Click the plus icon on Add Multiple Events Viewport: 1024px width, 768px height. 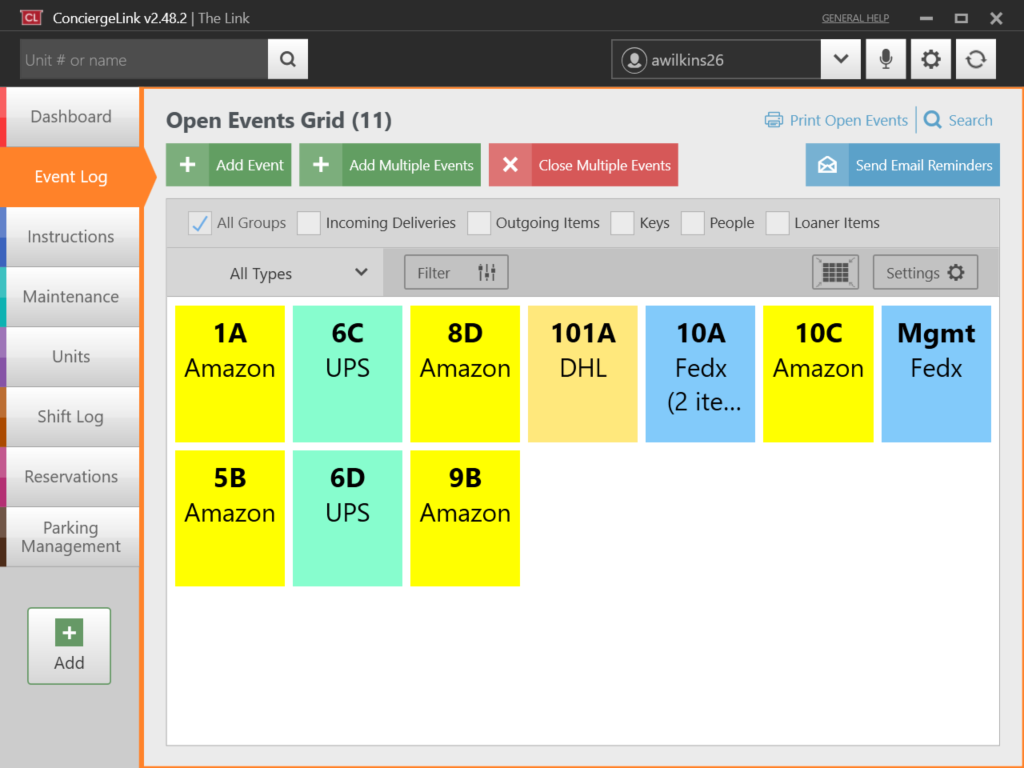[321, 165]
